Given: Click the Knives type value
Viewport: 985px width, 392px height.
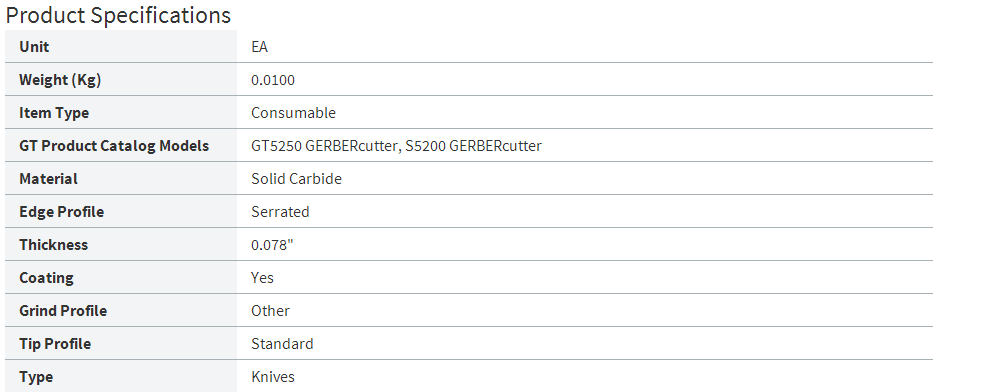Looking at the screenshot, I should point(273,377).
